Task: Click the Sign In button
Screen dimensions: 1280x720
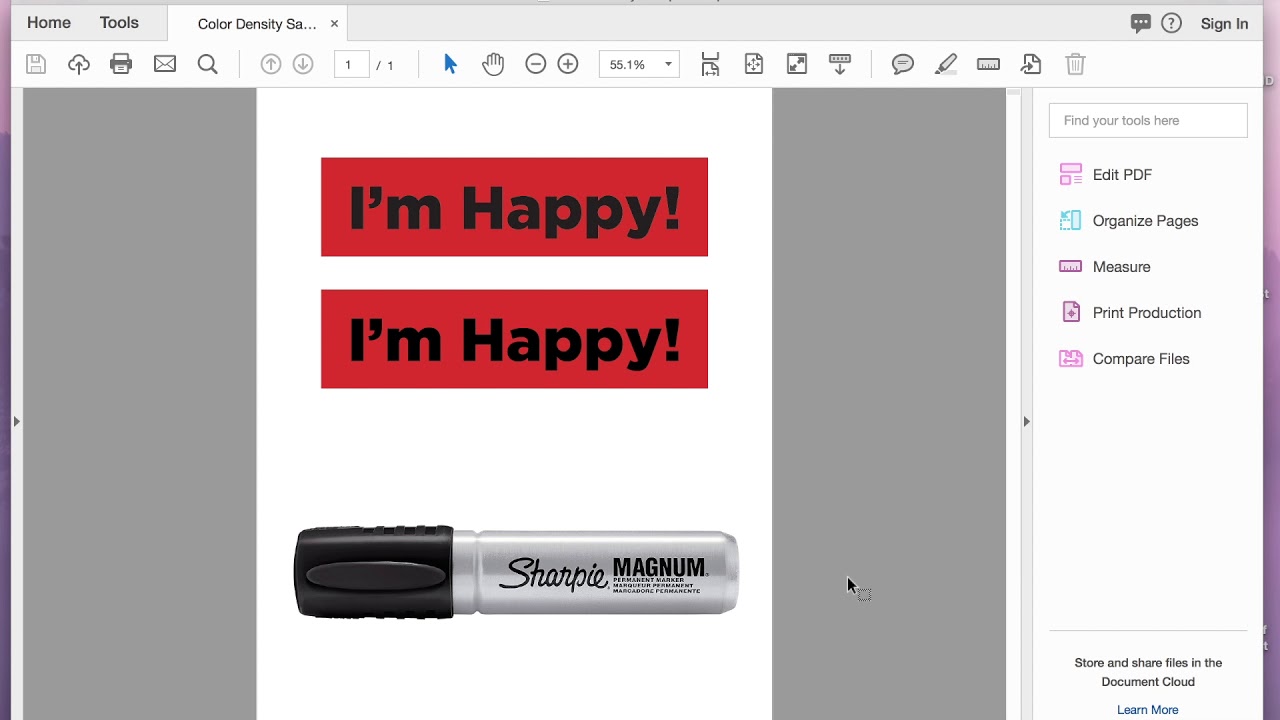Action: [x=1224, y=24]
